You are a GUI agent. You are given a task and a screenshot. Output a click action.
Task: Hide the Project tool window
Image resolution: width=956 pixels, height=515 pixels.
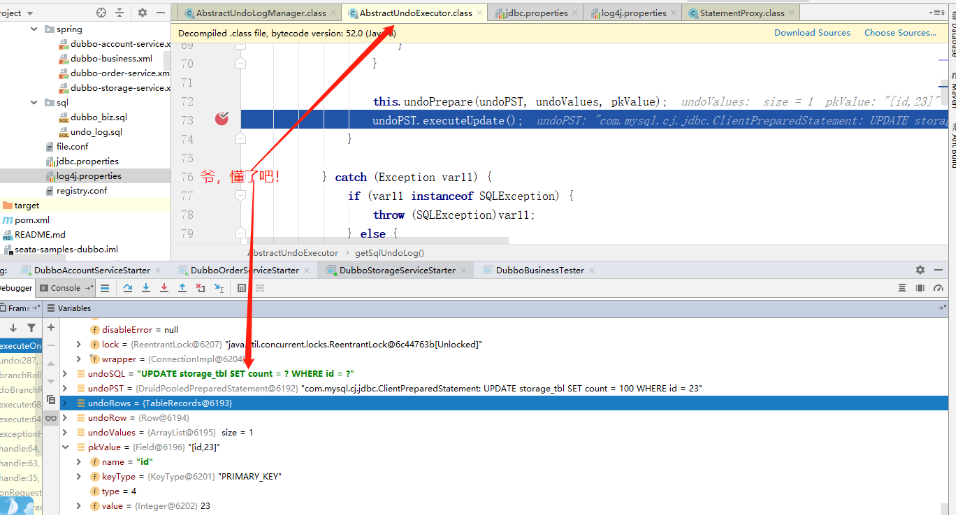(x=160, y=13)
